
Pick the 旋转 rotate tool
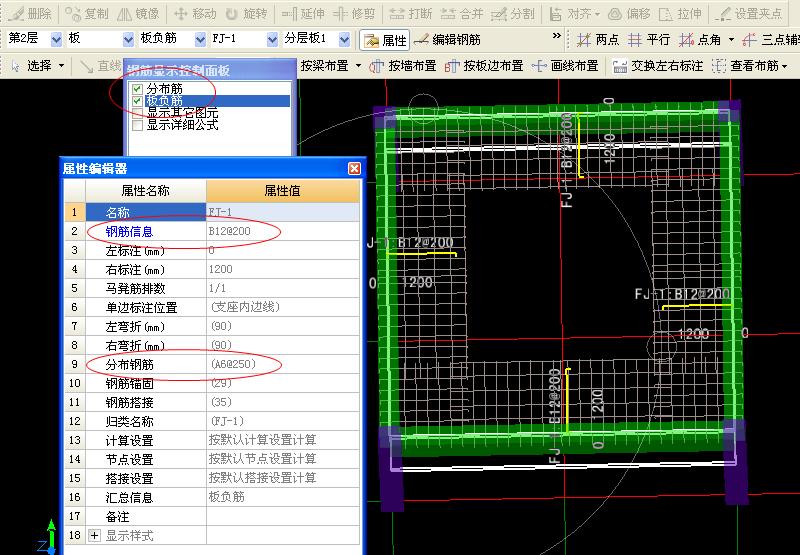[x=246, y=13]
